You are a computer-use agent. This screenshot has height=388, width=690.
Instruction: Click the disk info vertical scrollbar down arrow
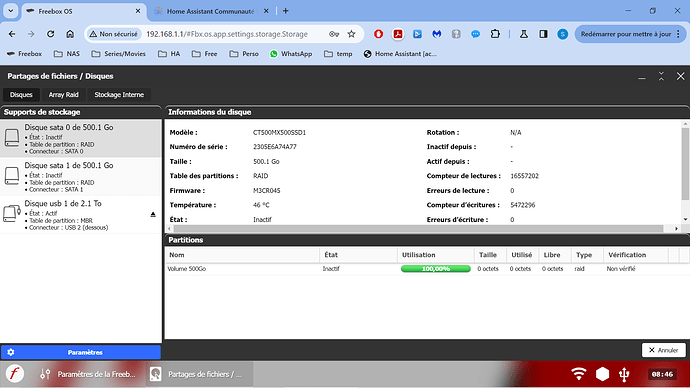[x=685, y=220]
